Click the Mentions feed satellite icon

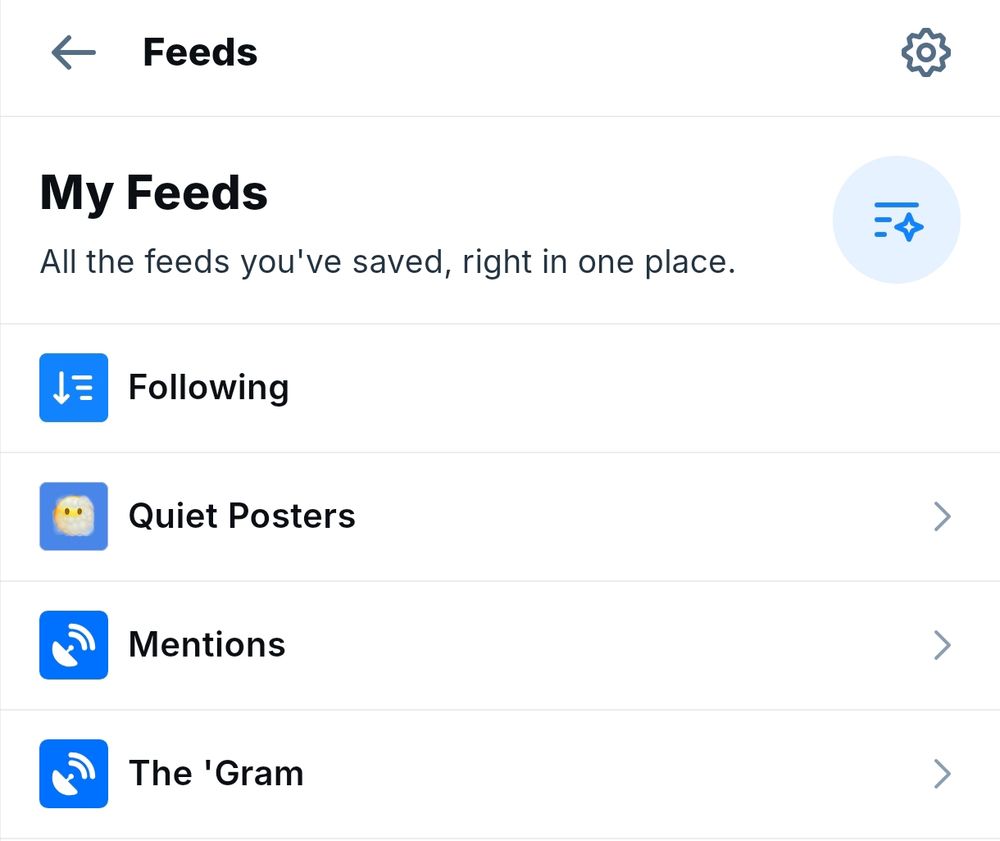tap(74, 645)
